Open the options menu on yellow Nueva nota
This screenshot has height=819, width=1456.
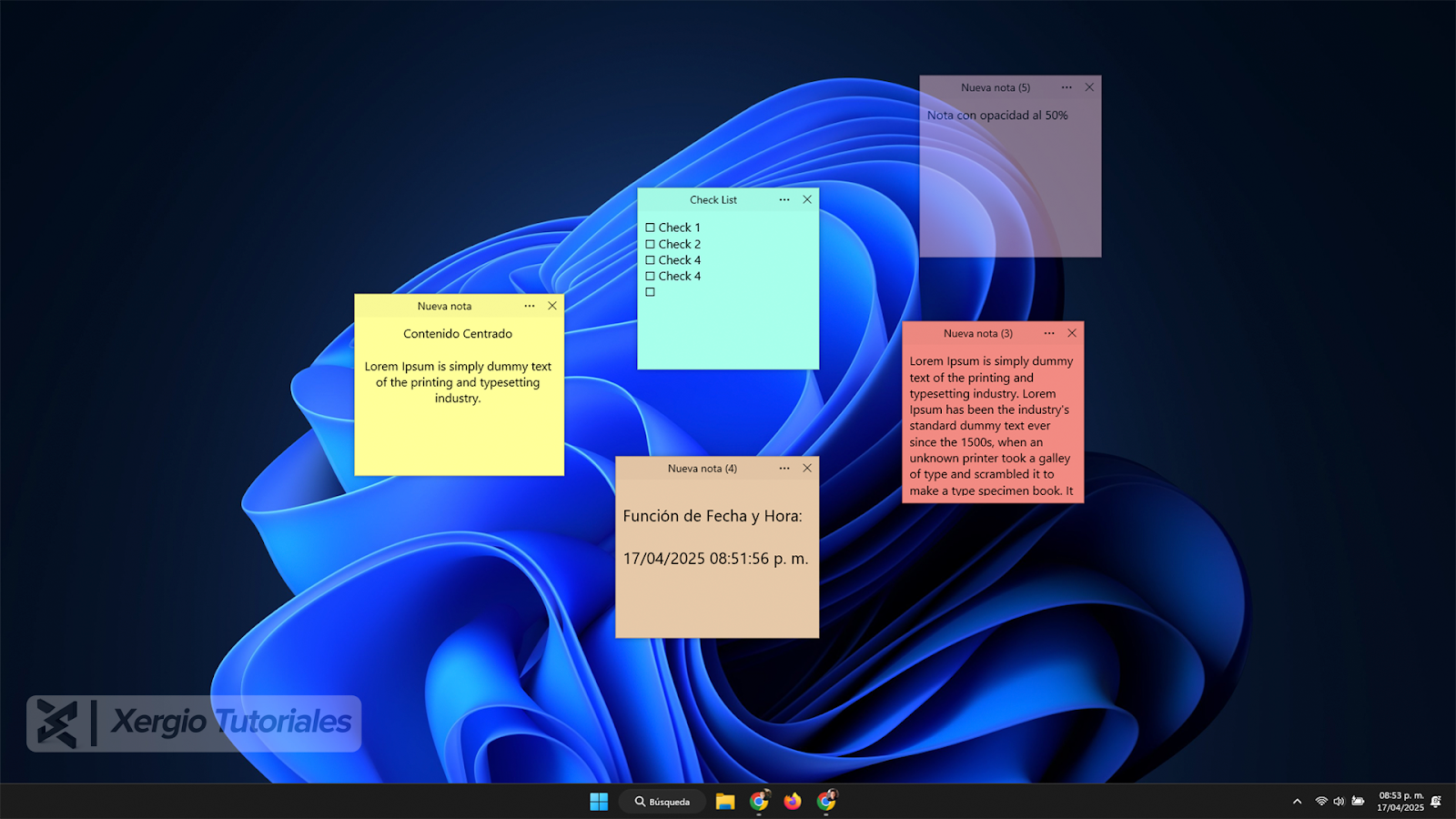point(530,307)
